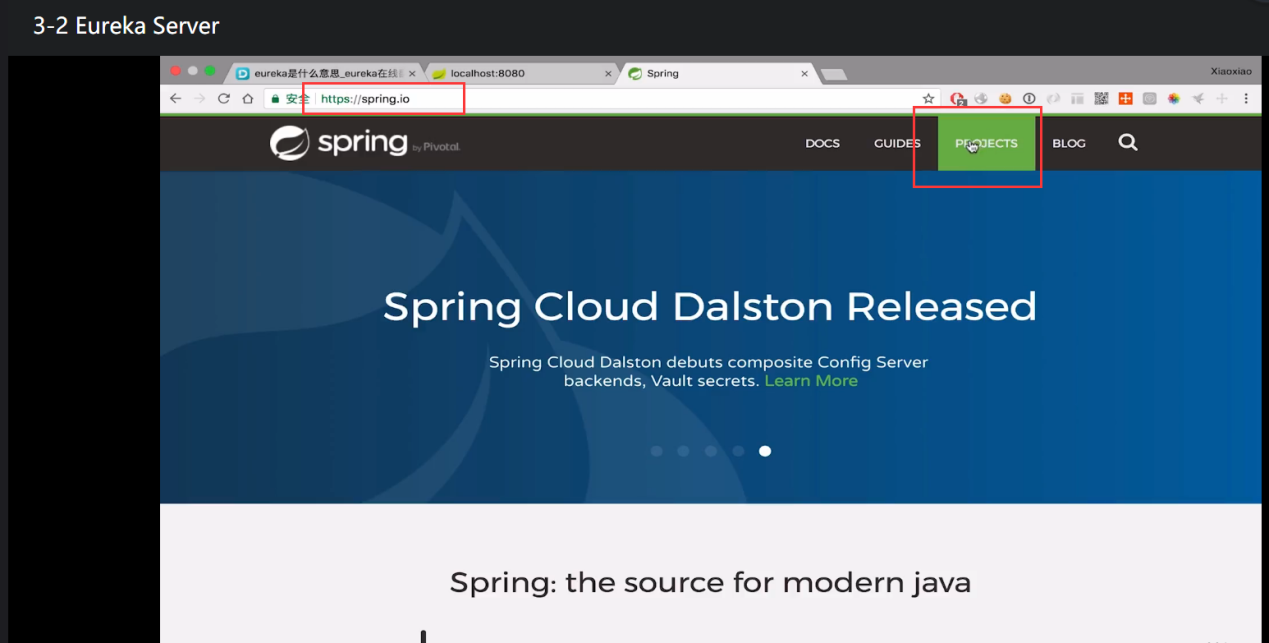
Task: Close the Spring tab
Action: 804,74
